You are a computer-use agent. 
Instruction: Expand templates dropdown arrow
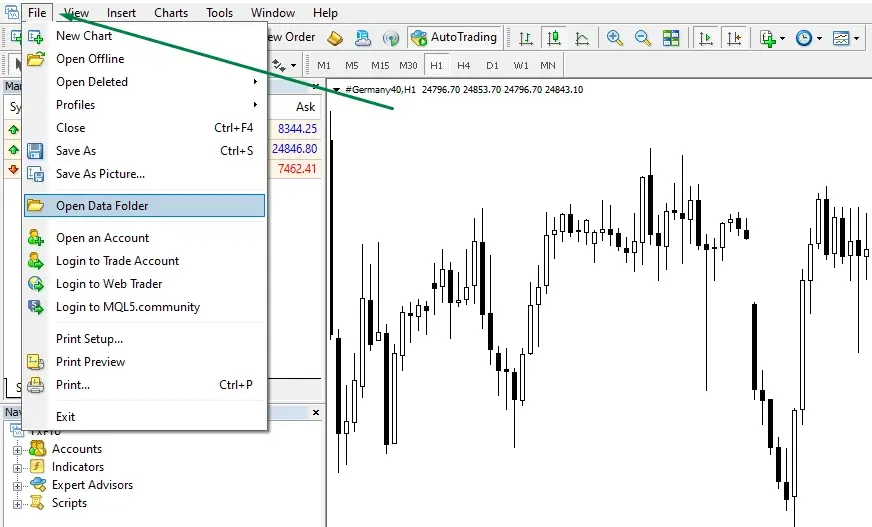click(x=856, y=38)
